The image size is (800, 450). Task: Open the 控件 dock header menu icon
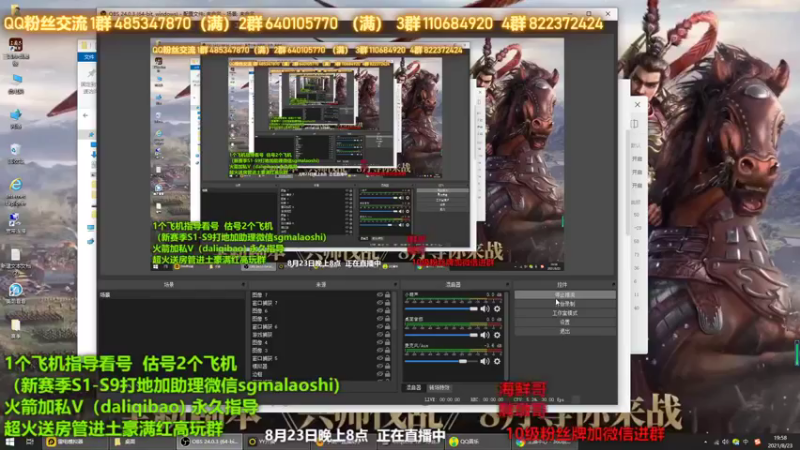[x=613, y=284]
